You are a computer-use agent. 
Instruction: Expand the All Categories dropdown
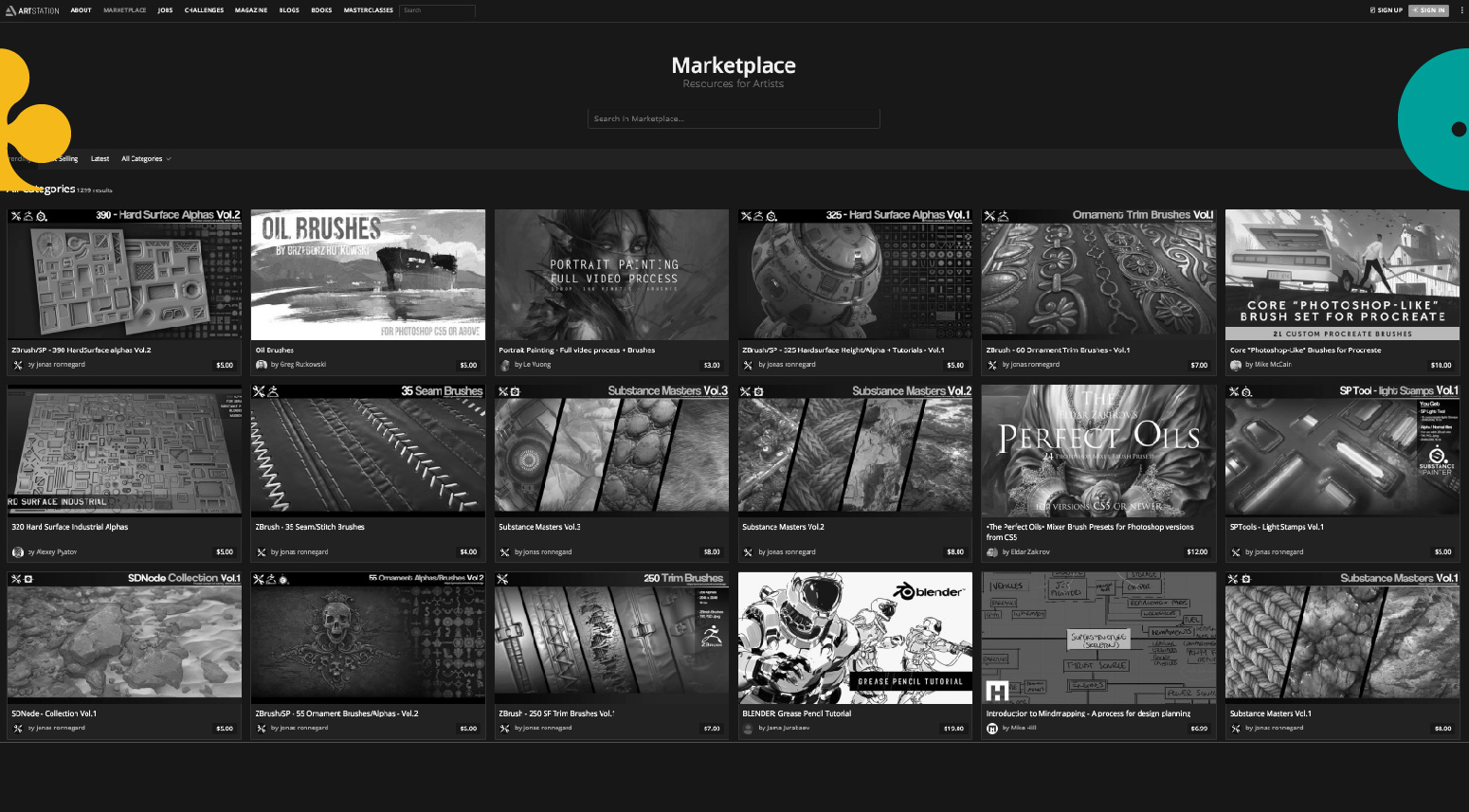tap(146, 159)
